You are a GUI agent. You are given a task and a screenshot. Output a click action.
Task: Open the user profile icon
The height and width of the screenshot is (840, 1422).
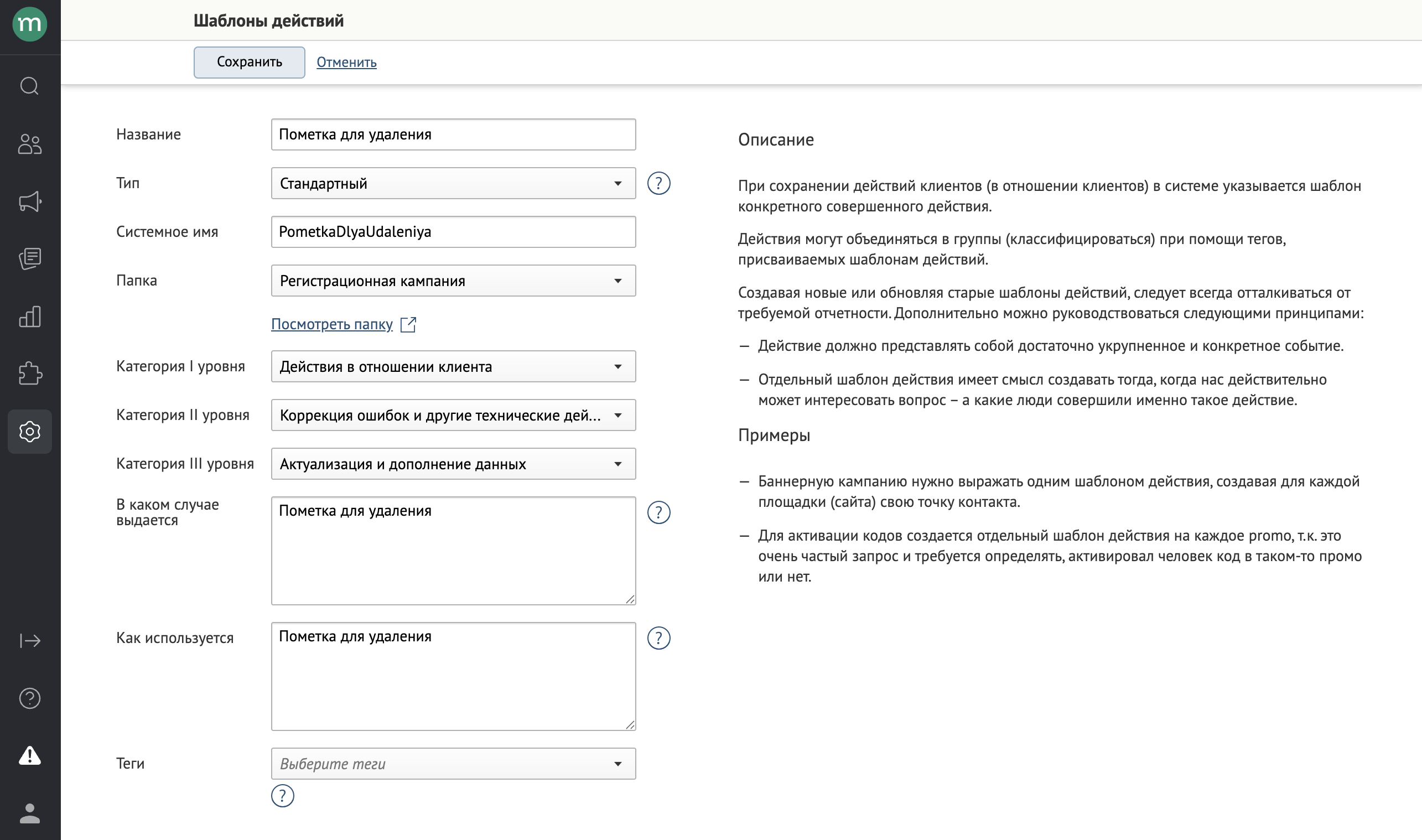click(x=29, y=813)
